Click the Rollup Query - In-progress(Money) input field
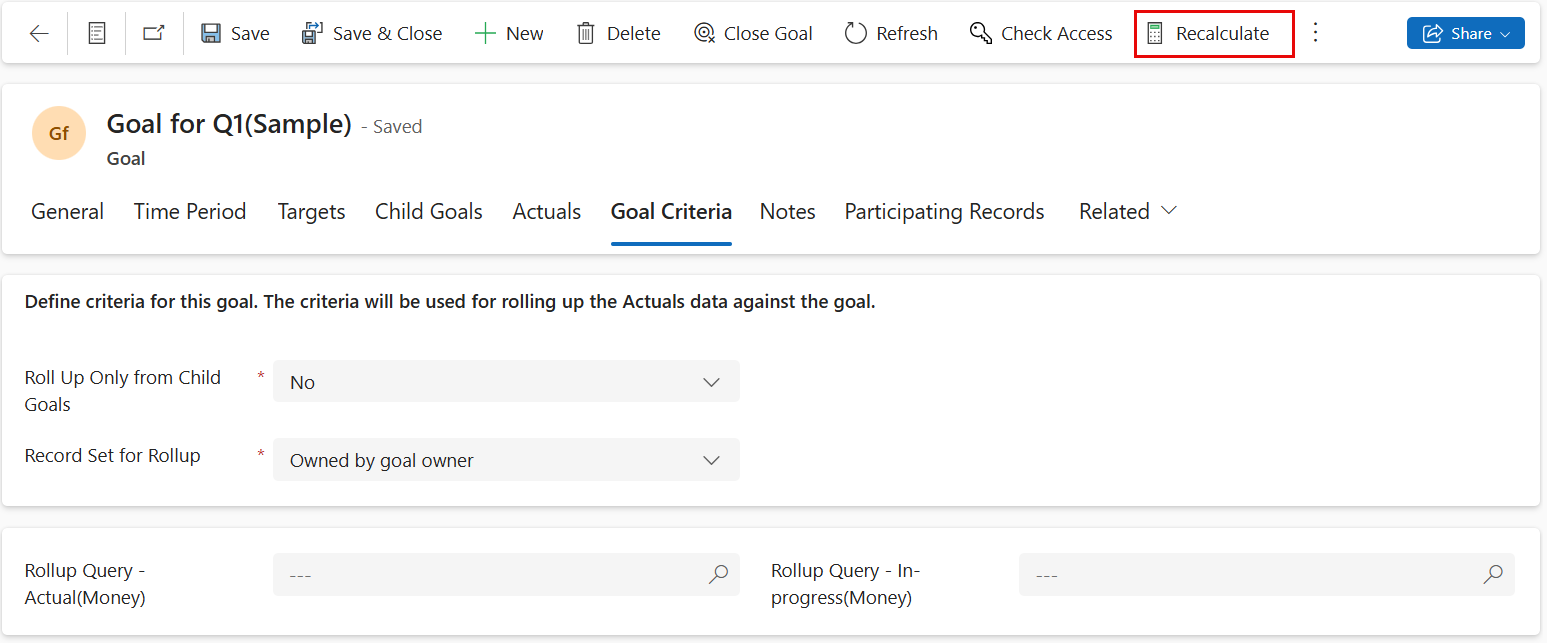 pyautogui.click(x=1267, y=575)
